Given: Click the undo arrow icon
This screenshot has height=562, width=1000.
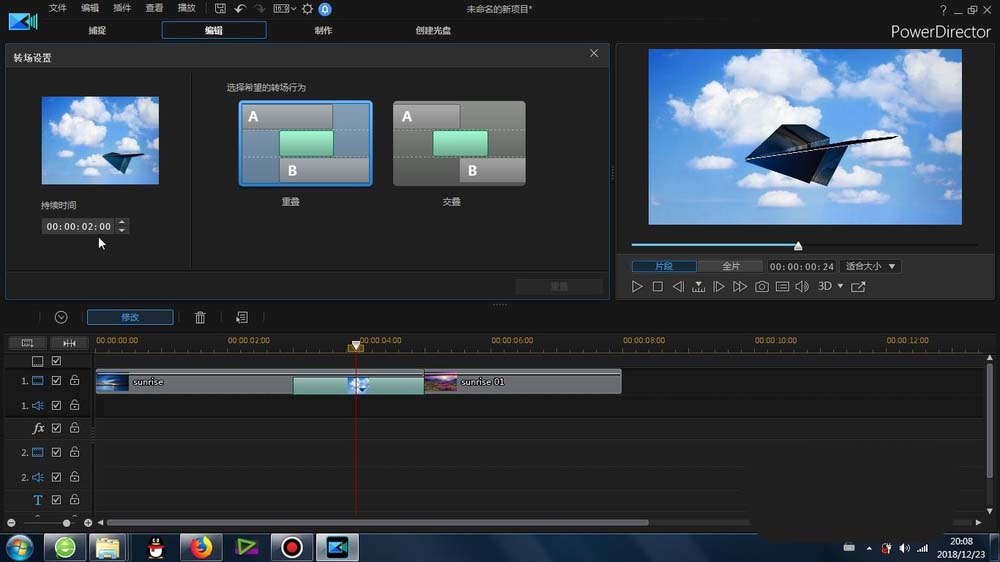Looking at the screenshot, I should 240,9.
